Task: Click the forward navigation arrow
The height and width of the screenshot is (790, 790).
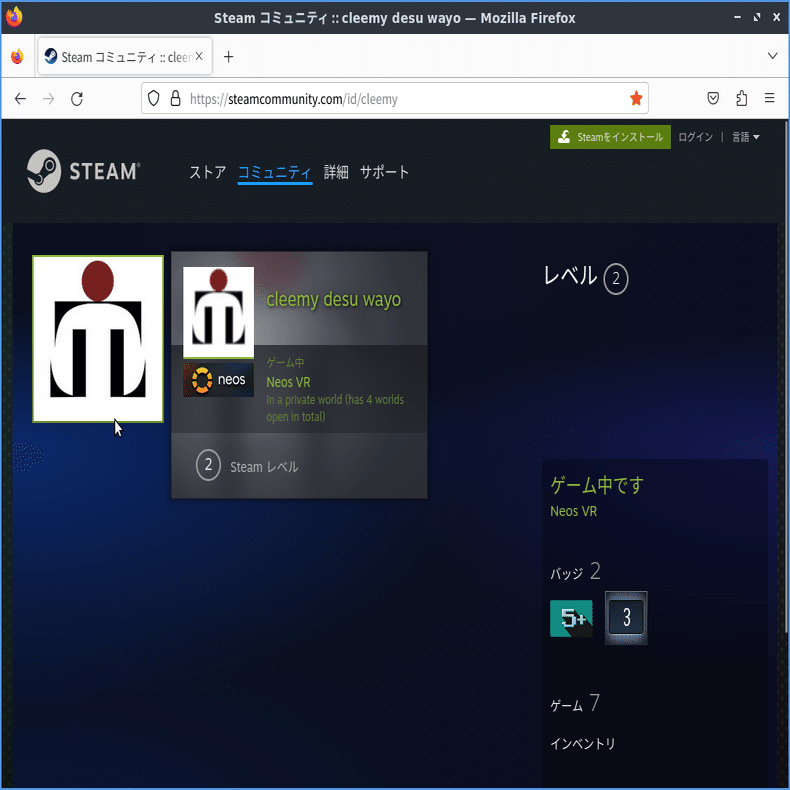Action: click(x=48, y=99)
